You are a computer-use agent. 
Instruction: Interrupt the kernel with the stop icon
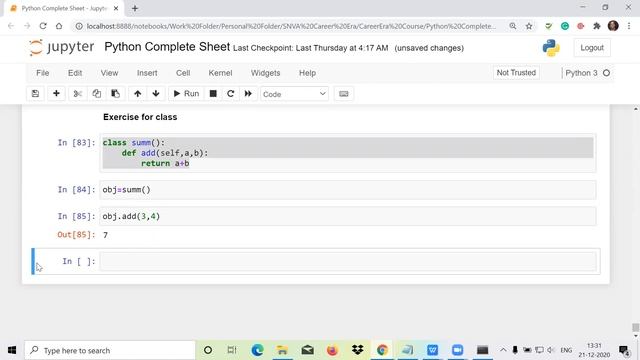point(213,93)
